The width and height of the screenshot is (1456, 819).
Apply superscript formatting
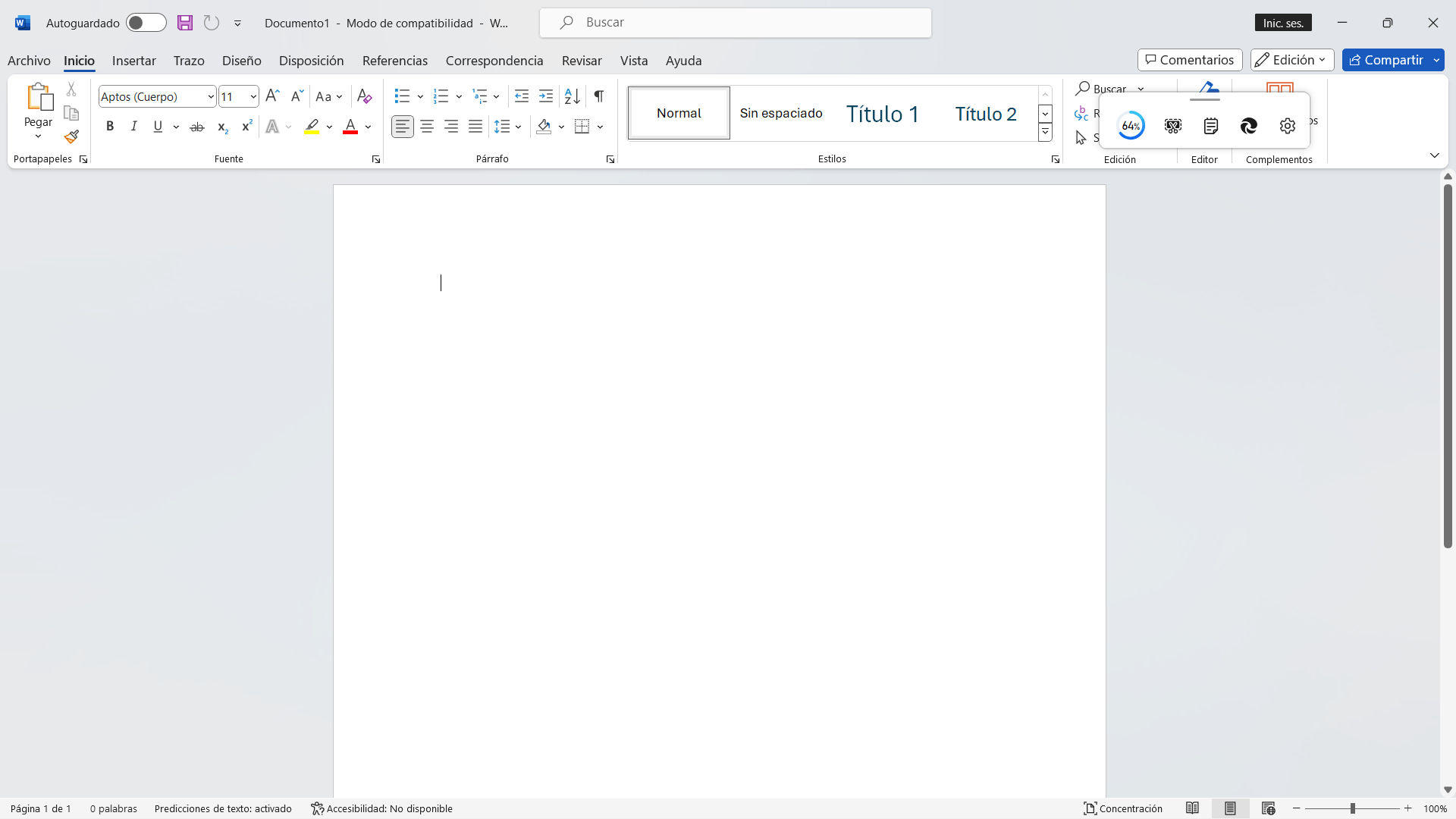(246, 127)
